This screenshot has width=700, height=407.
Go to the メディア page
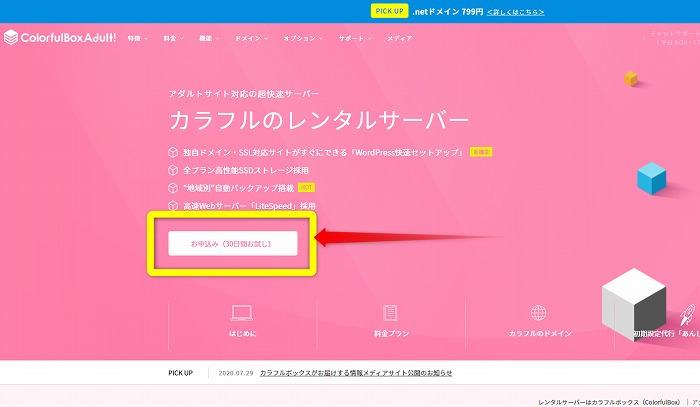(399, 38)
